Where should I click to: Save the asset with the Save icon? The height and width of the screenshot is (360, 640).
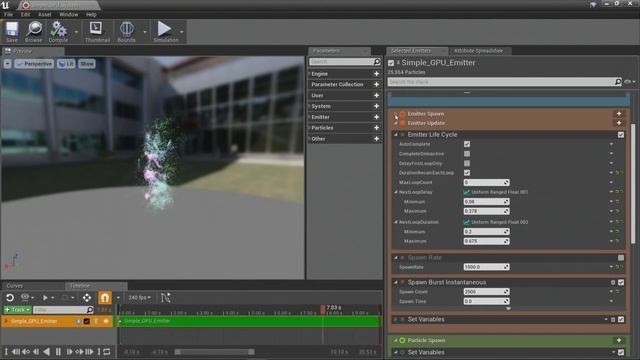[x=12, y=32]
